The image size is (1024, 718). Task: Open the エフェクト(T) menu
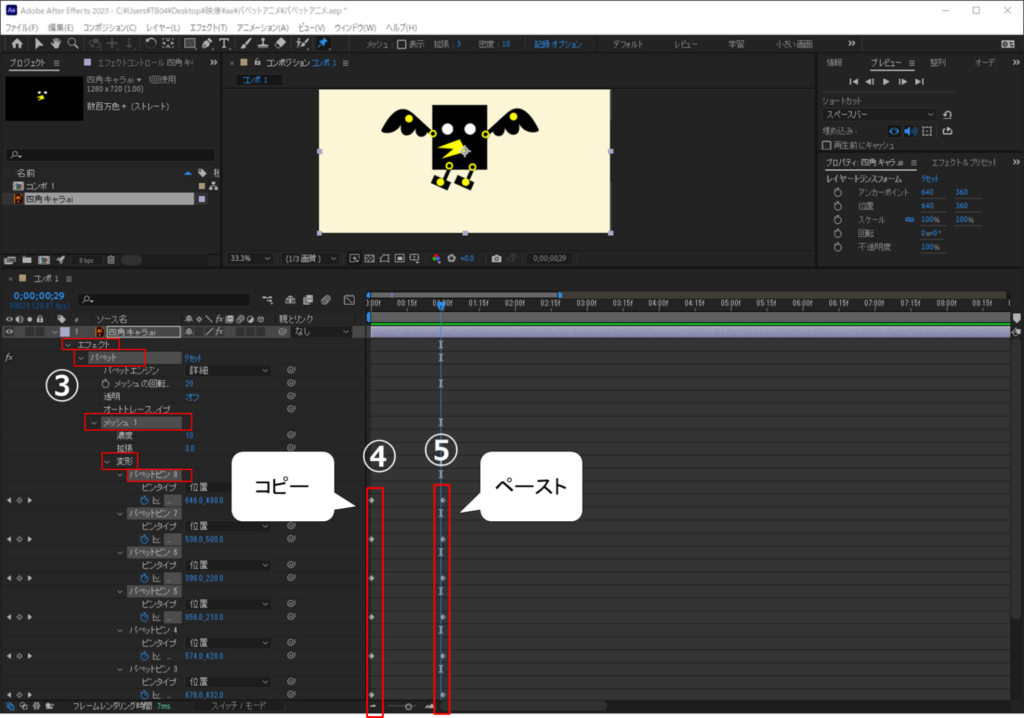(x=209, y=27)
